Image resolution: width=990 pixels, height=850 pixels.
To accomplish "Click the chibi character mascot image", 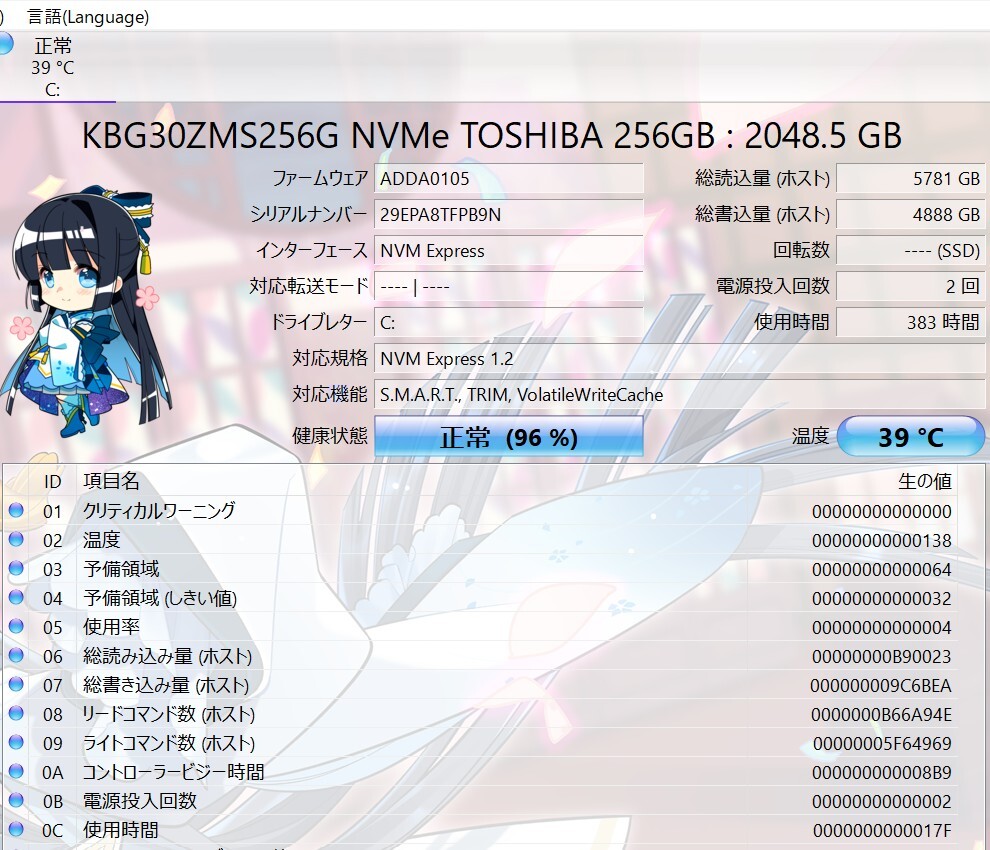I will point(85,309).
